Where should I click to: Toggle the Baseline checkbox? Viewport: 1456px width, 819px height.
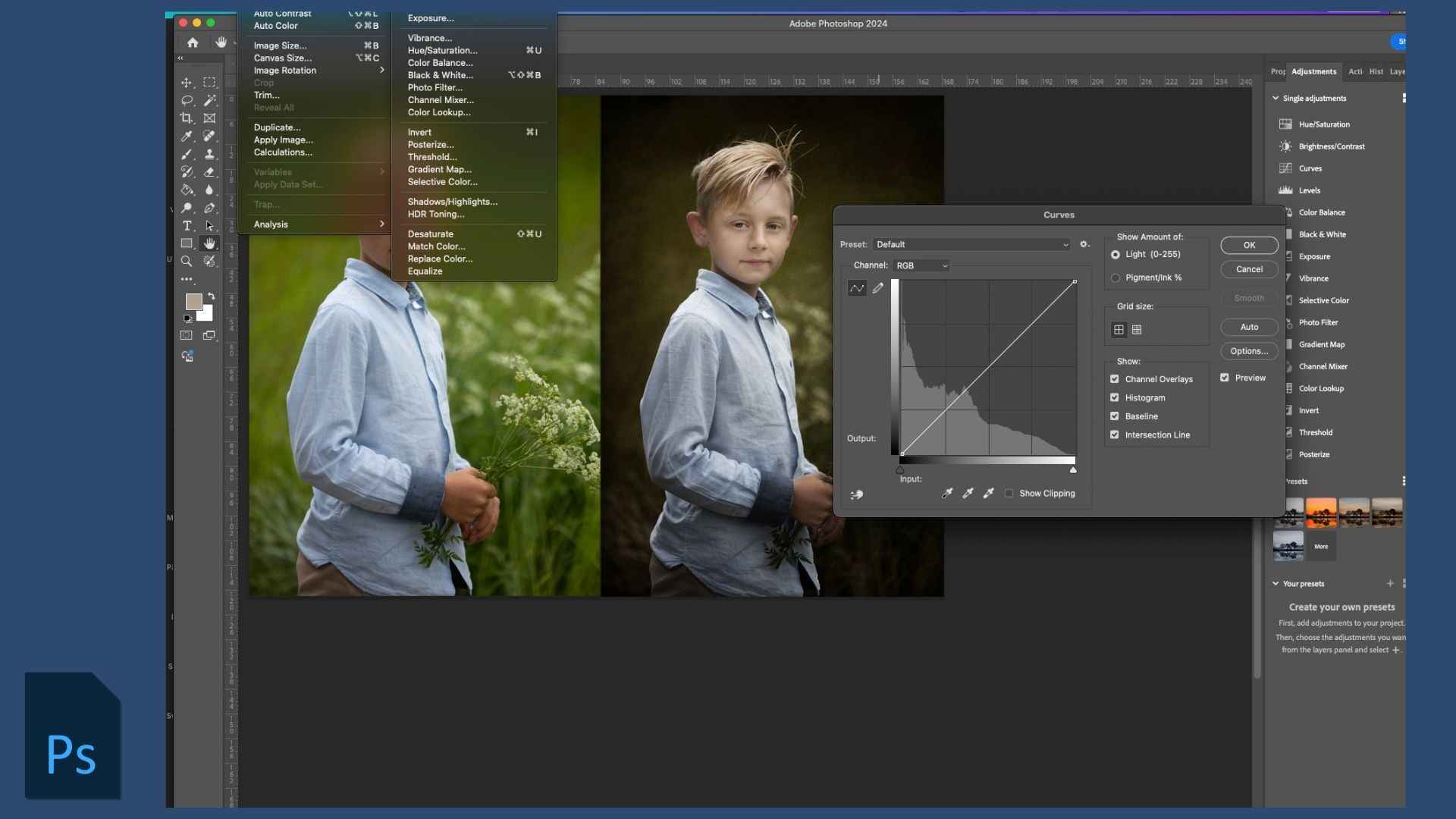click(x=1115, y=416)
